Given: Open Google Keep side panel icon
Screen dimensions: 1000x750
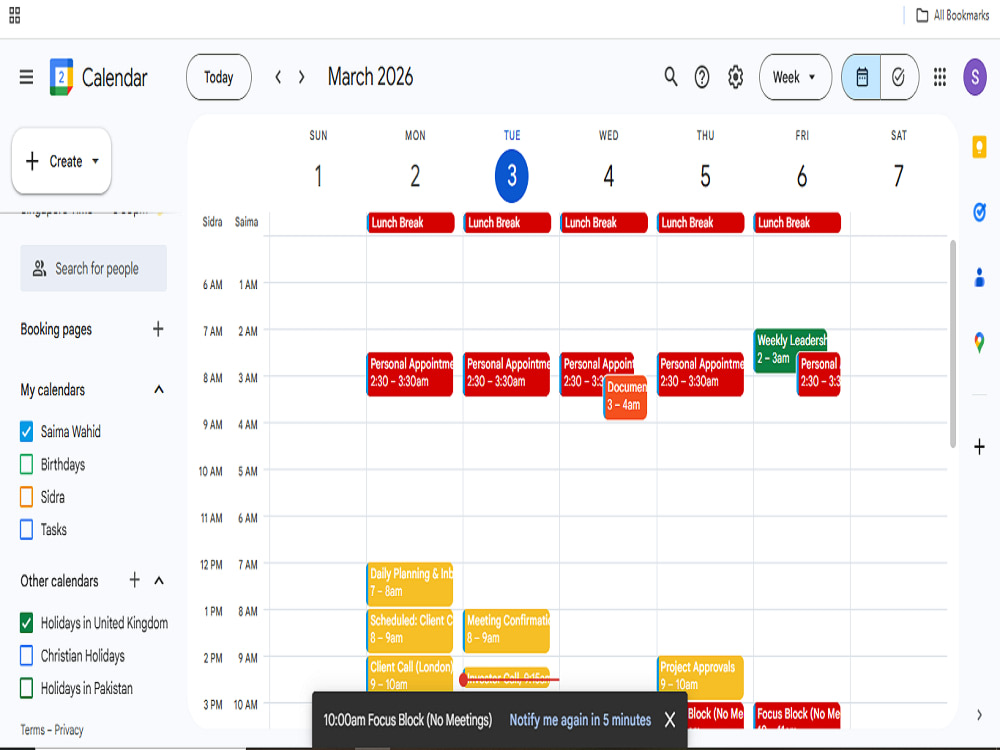Looking at the screenshot, I should pos(979,147).
